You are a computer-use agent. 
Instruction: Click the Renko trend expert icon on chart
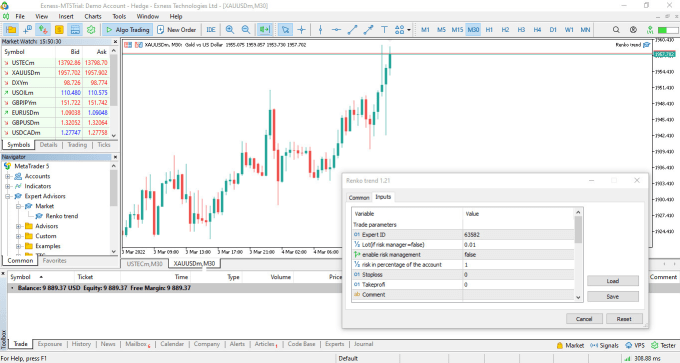647,45
